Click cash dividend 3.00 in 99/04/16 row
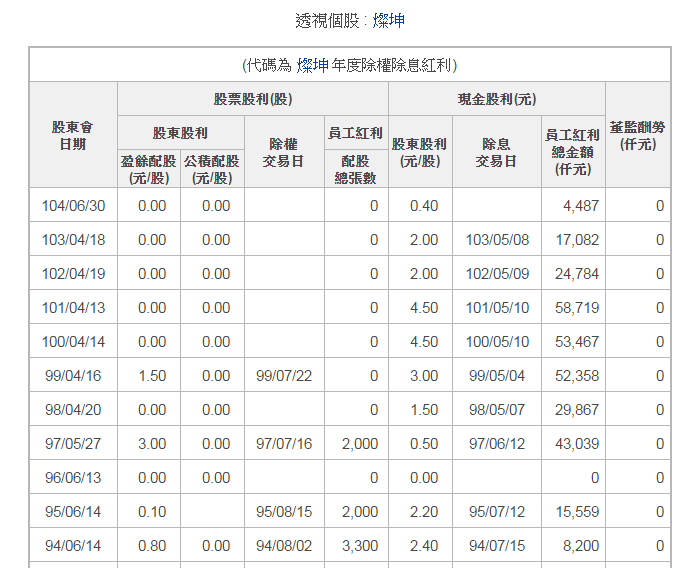686x568 pixels. (424, 376)
